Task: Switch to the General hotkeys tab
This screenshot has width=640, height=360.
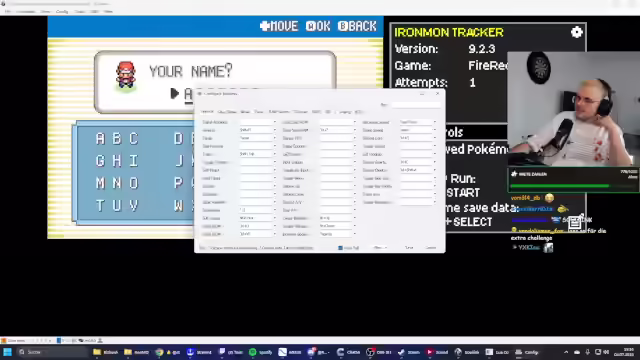Action: (x=207, y=111)
